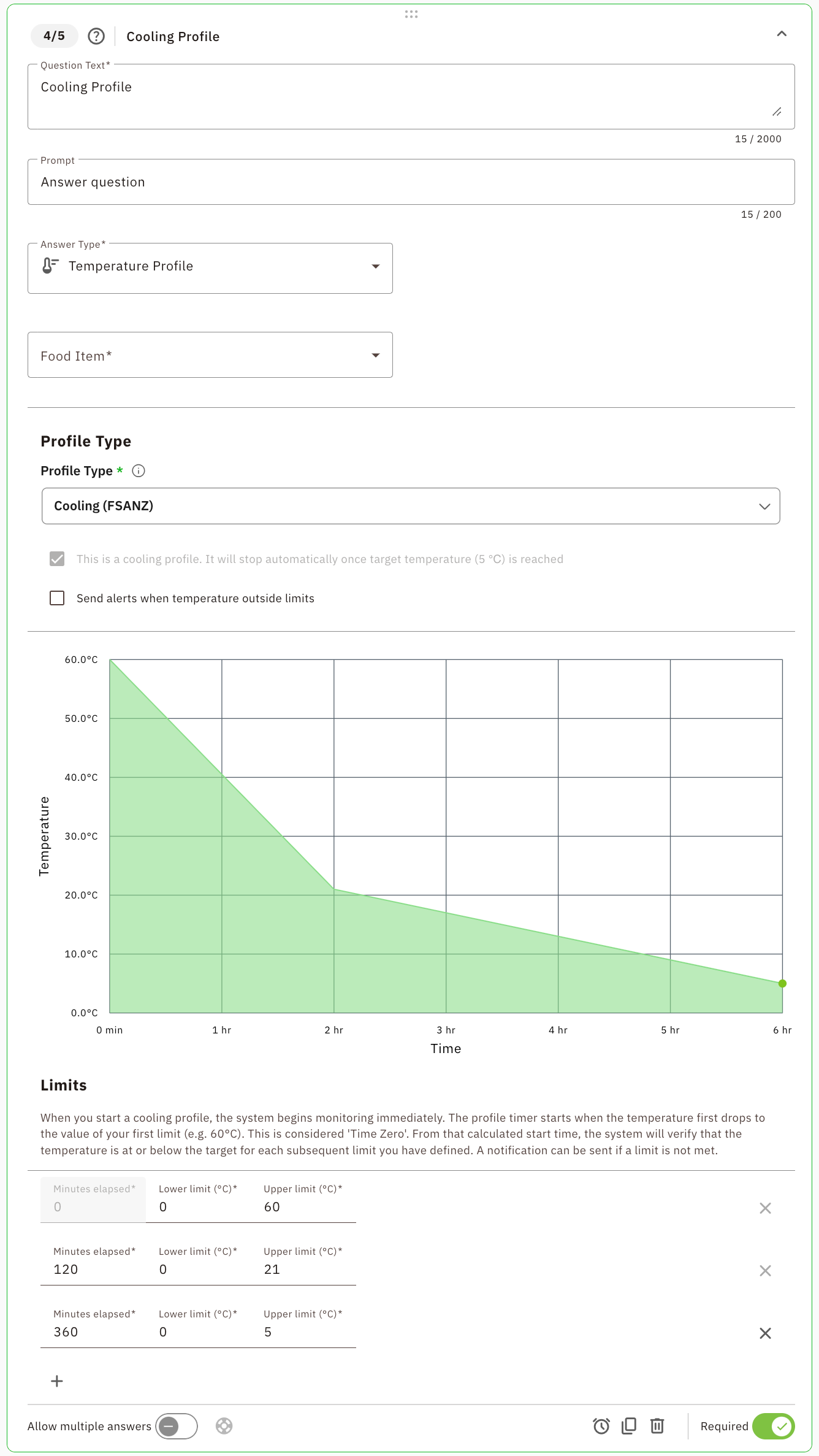Add a new limit row with plus icon
819x1456 pixels.
[57, 1381]
